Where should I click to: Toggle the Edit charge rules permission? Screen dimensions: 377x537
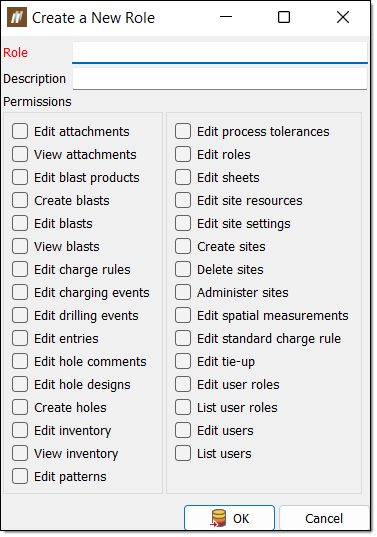(20, 270)
